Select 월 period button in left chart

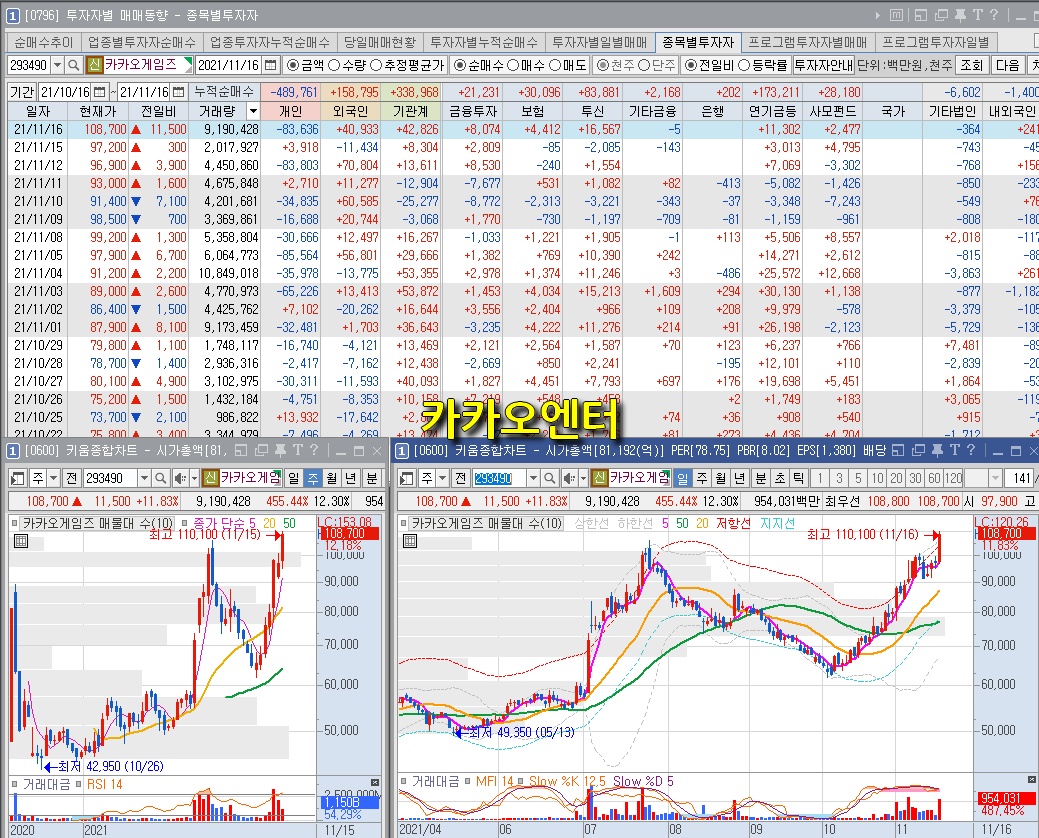coord(332,478)
